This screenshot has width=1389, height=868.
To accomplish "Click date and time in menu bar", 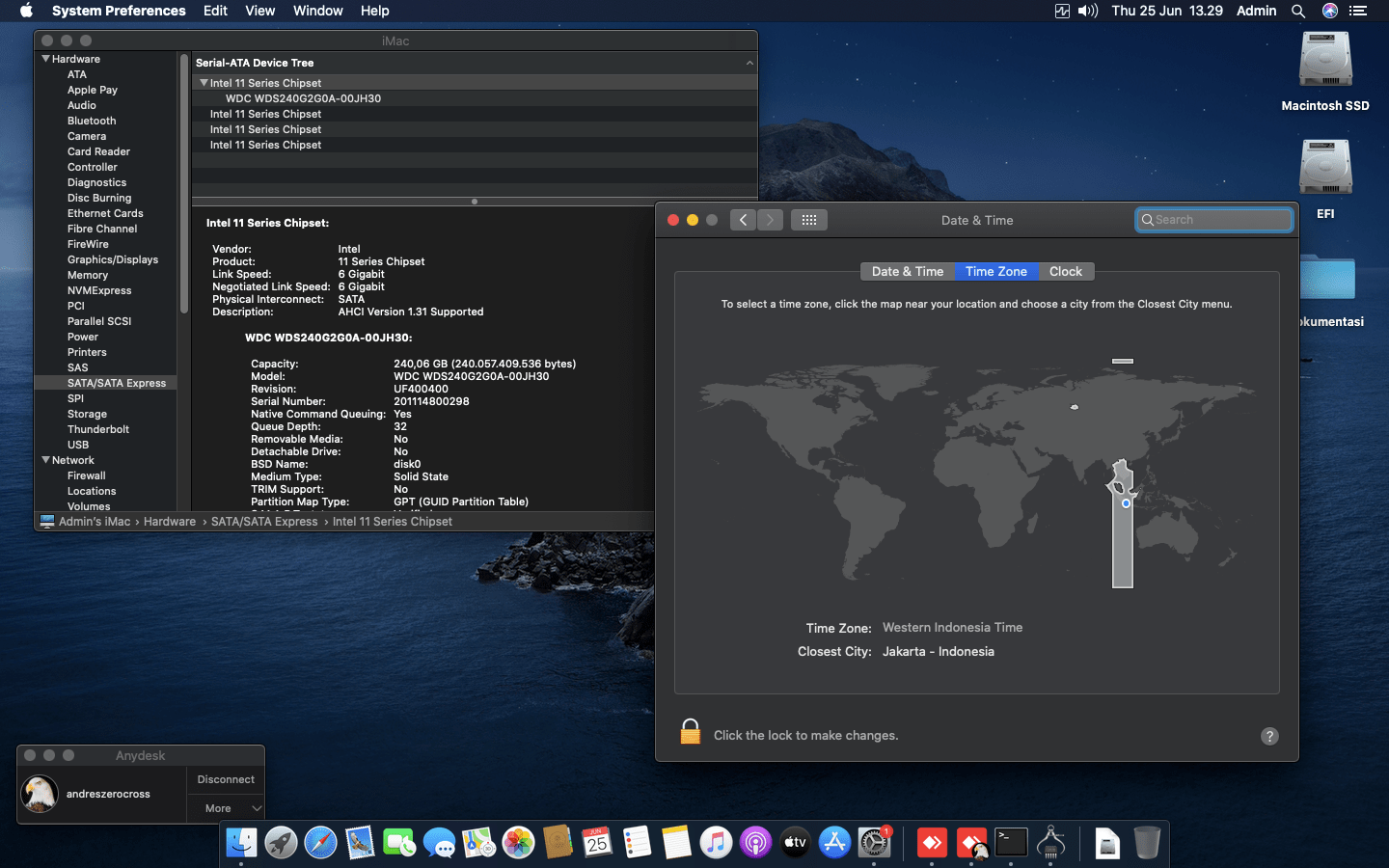I will [1167, 11].
